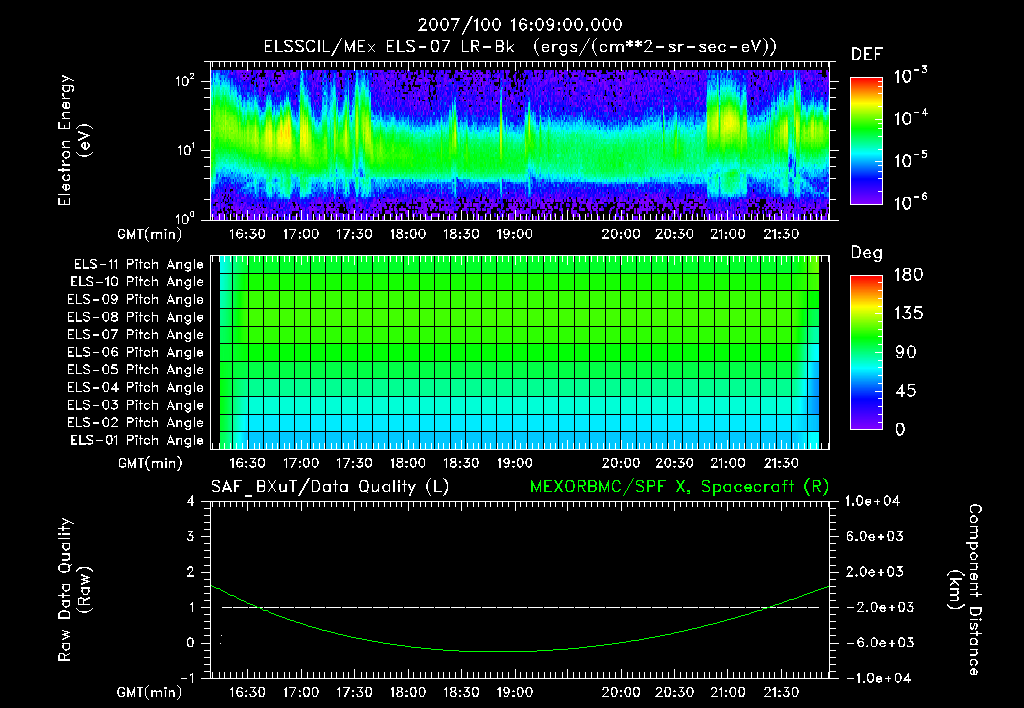The width and height of the screenshot is (1024, 708).
Task: Click the 'Raw Data Quality (Raw)' axis label
Action: 74,590
